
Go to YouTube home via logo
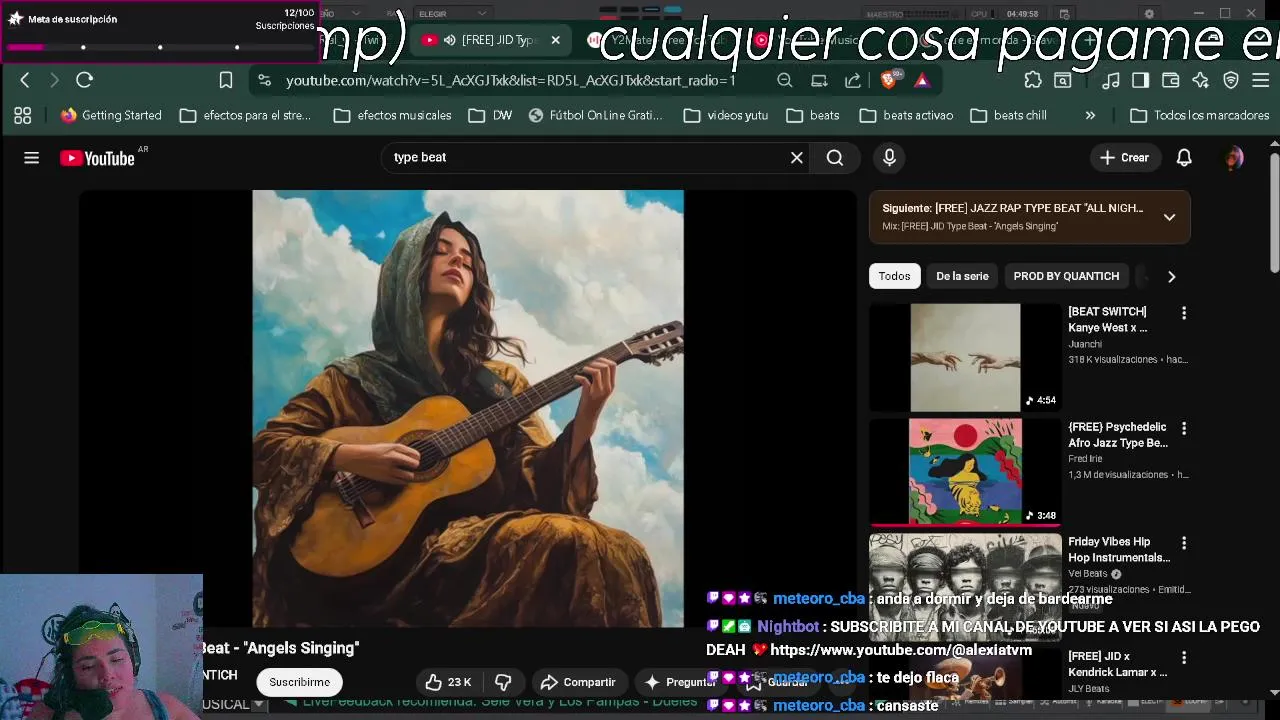97,158
